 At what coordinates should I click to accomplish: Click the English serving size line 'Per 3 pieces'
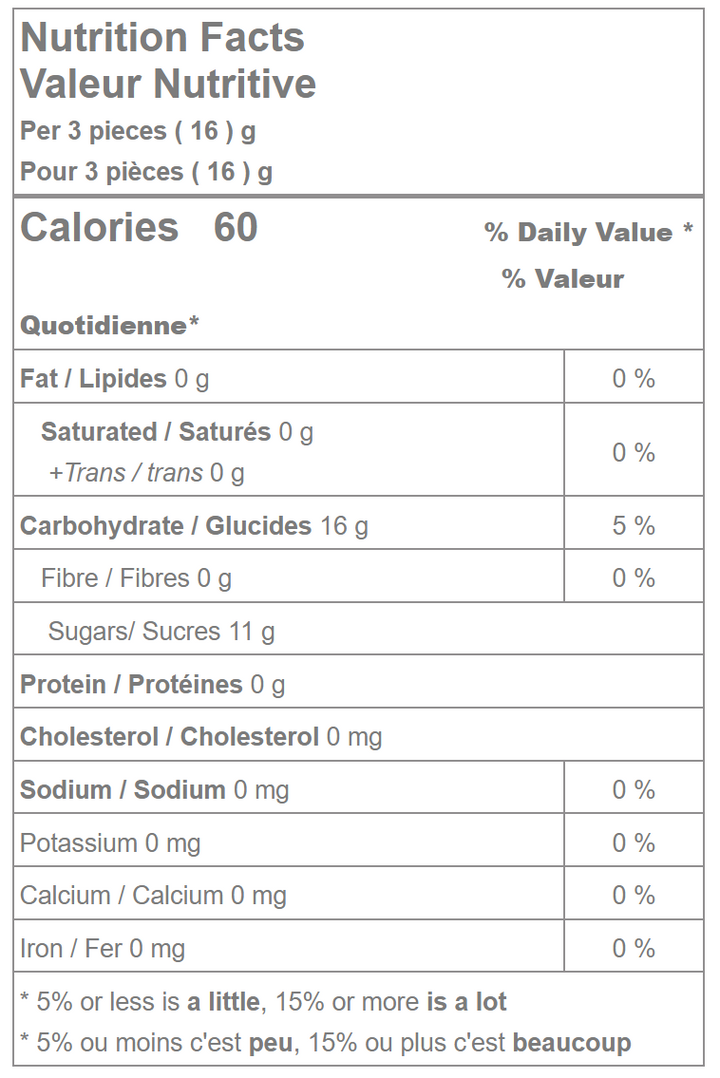pos(137,131)
